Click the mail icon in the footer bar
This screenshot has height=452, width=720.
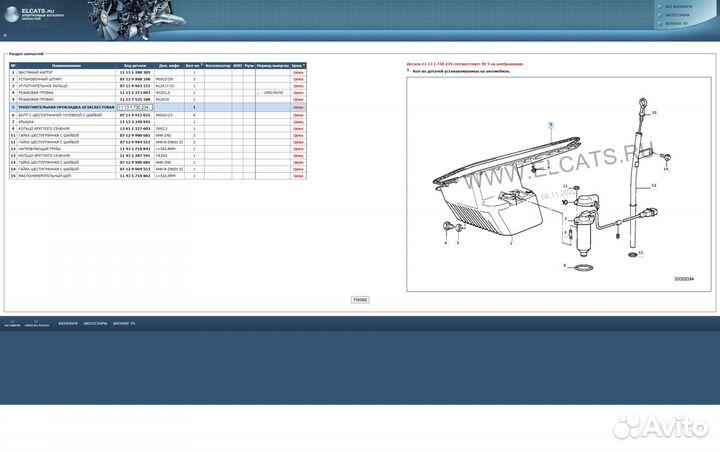click(x=37, y=323)
